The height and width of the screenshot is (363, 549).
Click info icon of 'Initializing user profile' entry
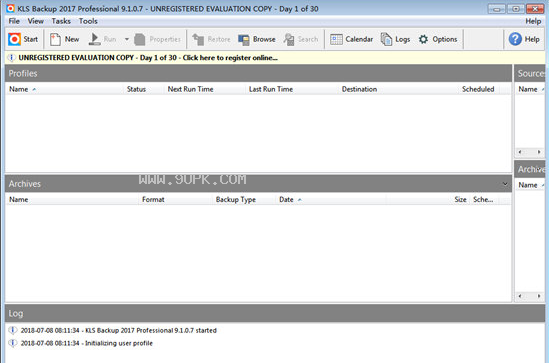(13, 343)
